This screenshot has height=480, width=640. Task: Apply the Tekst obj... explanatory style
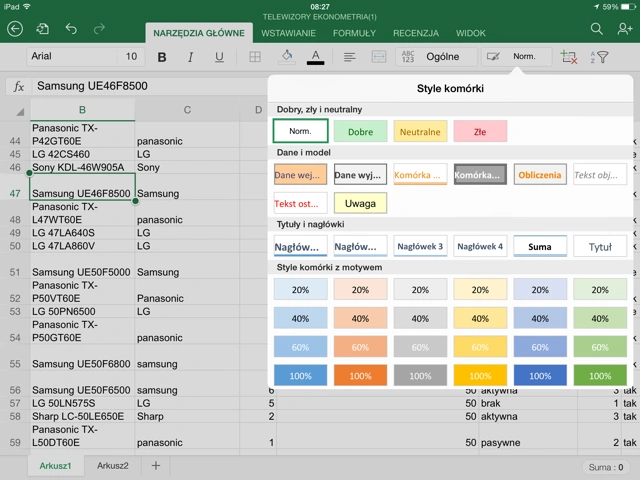pyautogui.click(x=600, y=175)
